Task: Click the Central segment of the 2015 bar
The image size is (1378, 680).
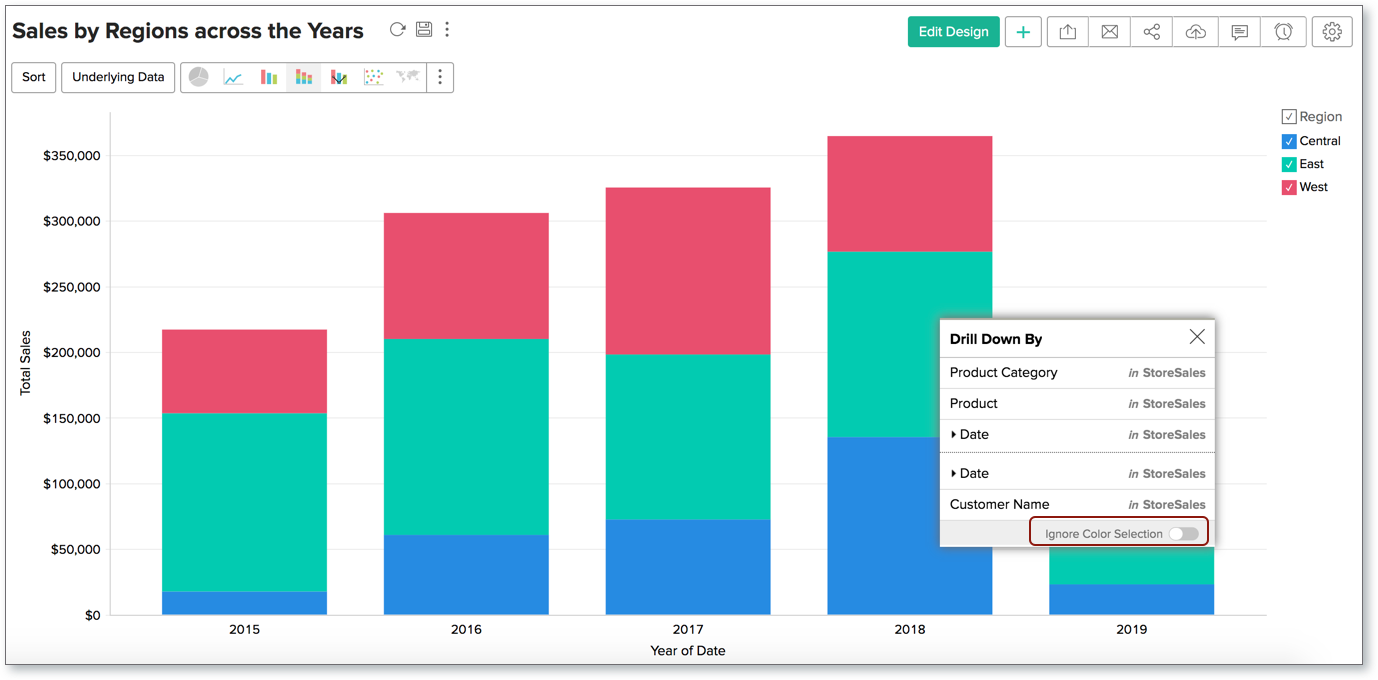Action: (x=244, y=603)
